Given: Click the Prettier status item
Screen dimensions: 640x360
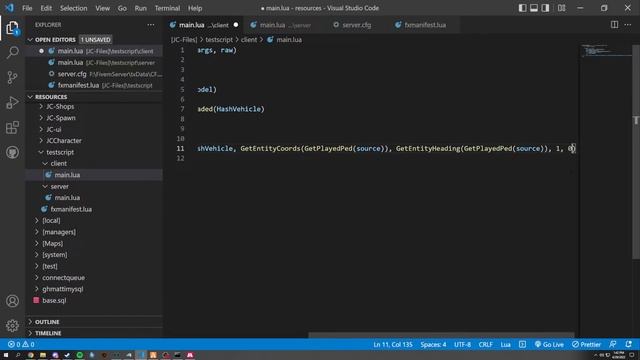Looking at the screenshot, I should pos(586,344).
